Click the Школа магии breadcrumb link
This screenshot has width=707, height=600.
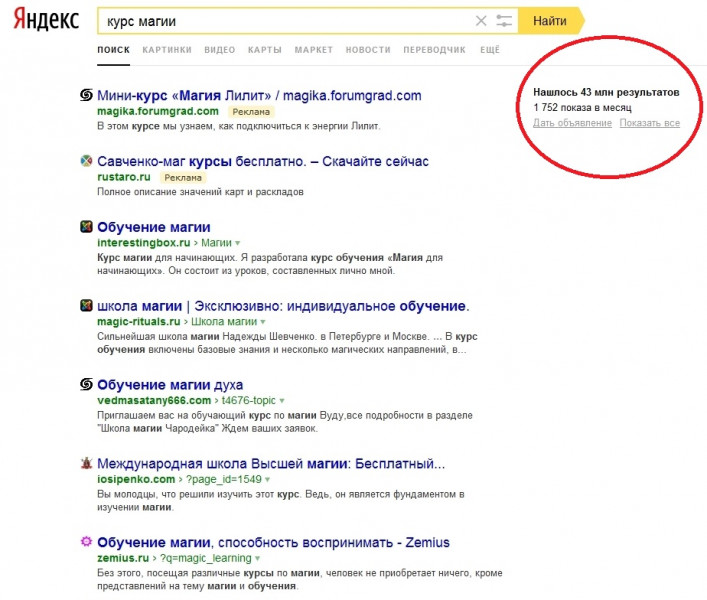(224, 322)
